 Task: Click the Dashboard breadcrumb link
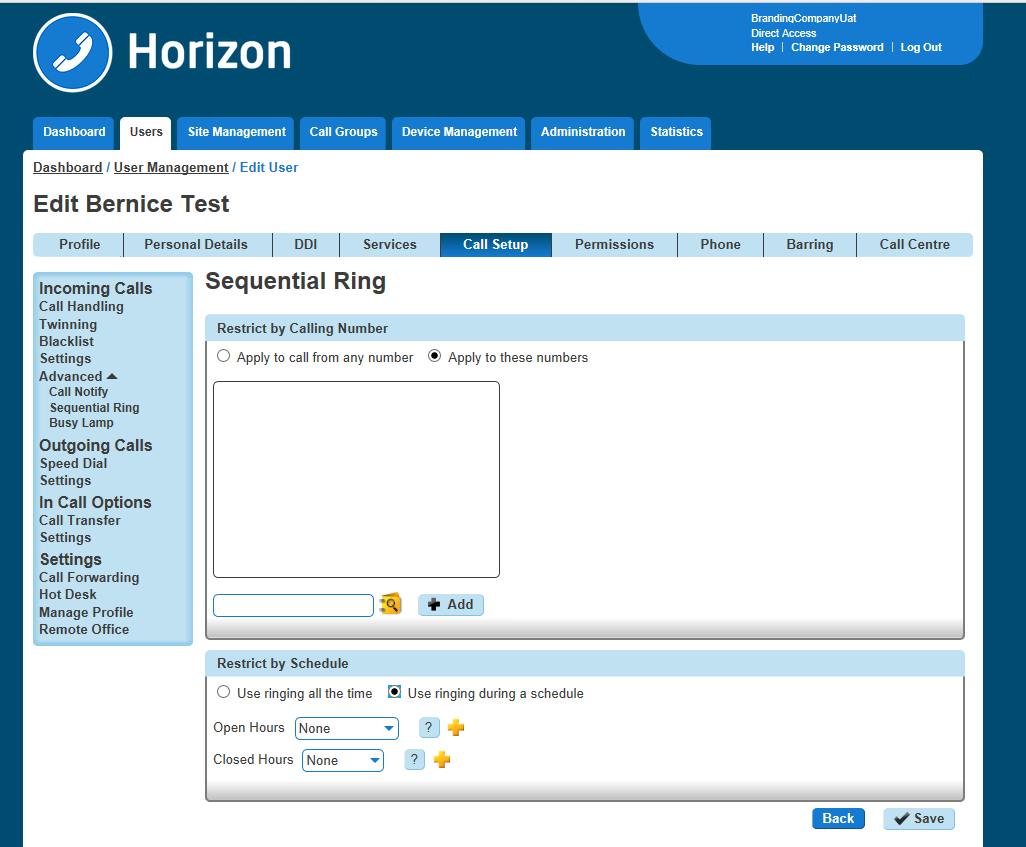(x=68, y=168)
